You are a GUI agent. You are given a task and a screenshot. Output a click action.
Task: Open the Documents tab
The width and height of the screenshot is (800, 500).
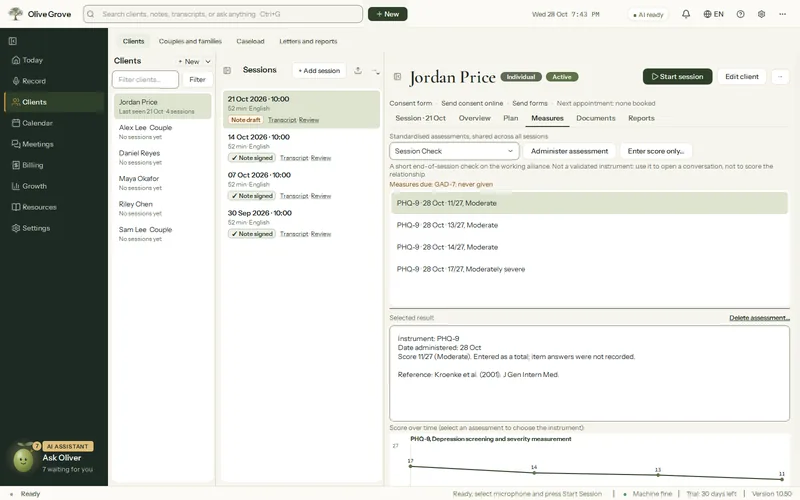coord(596,118)
